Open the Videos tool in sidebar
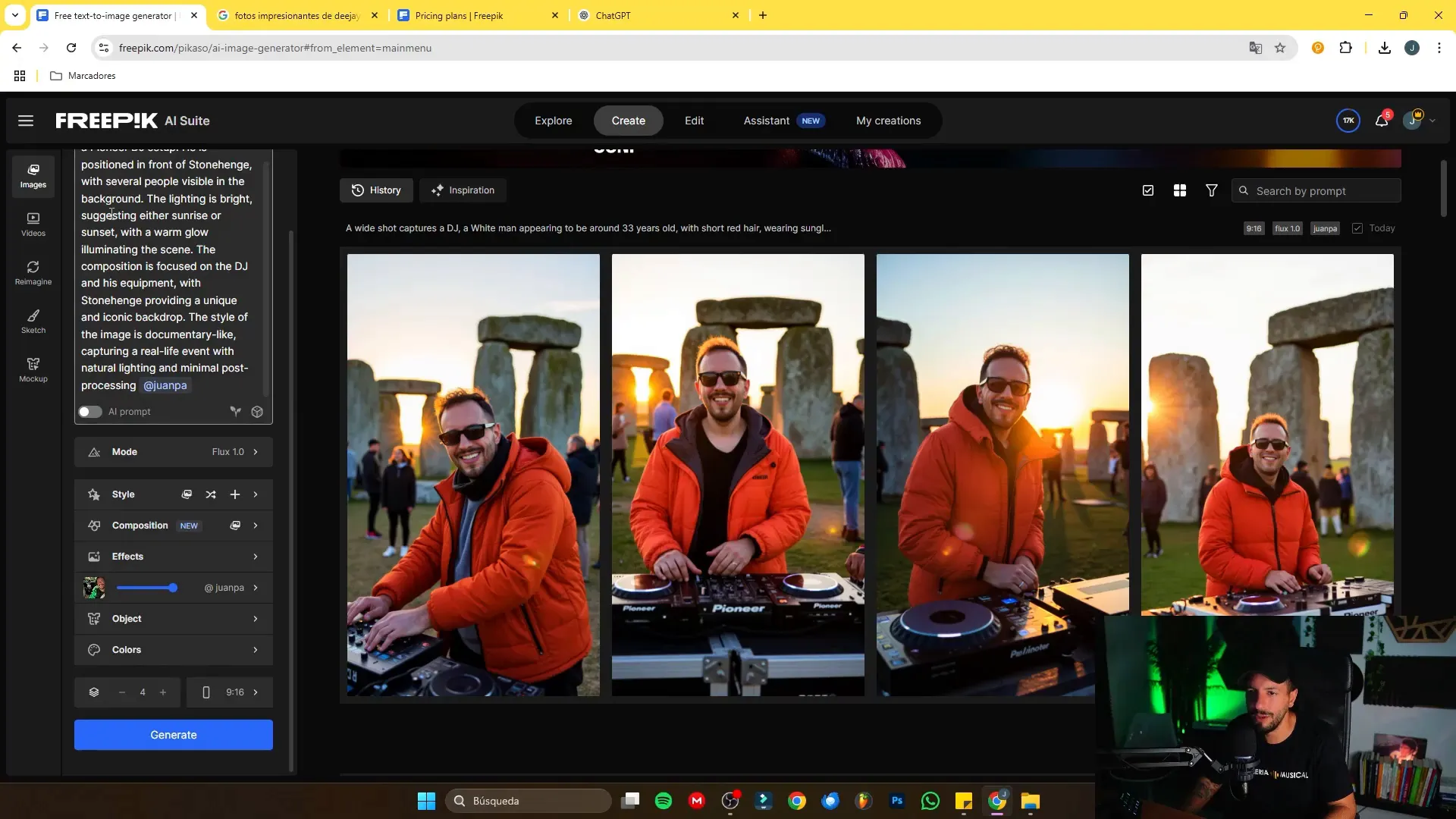This screenshot has width=1456, height=819. (33, 224)
